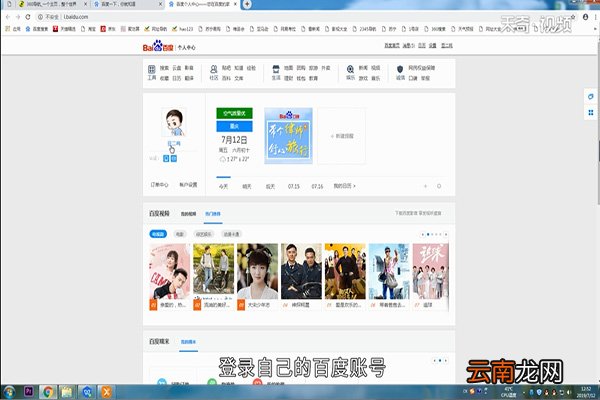Reload the page with the refresh icon

point(28,17)
